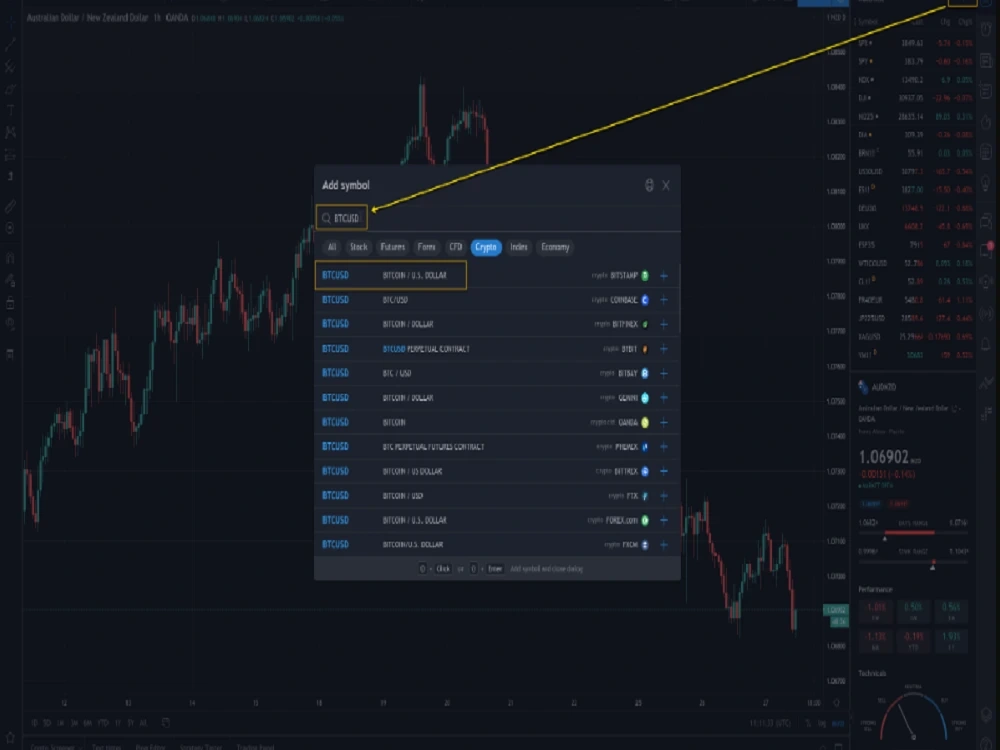Toggle magnet mode on left toolbar
Viewport: 1000px width, 750px height.
pos(8,253)
